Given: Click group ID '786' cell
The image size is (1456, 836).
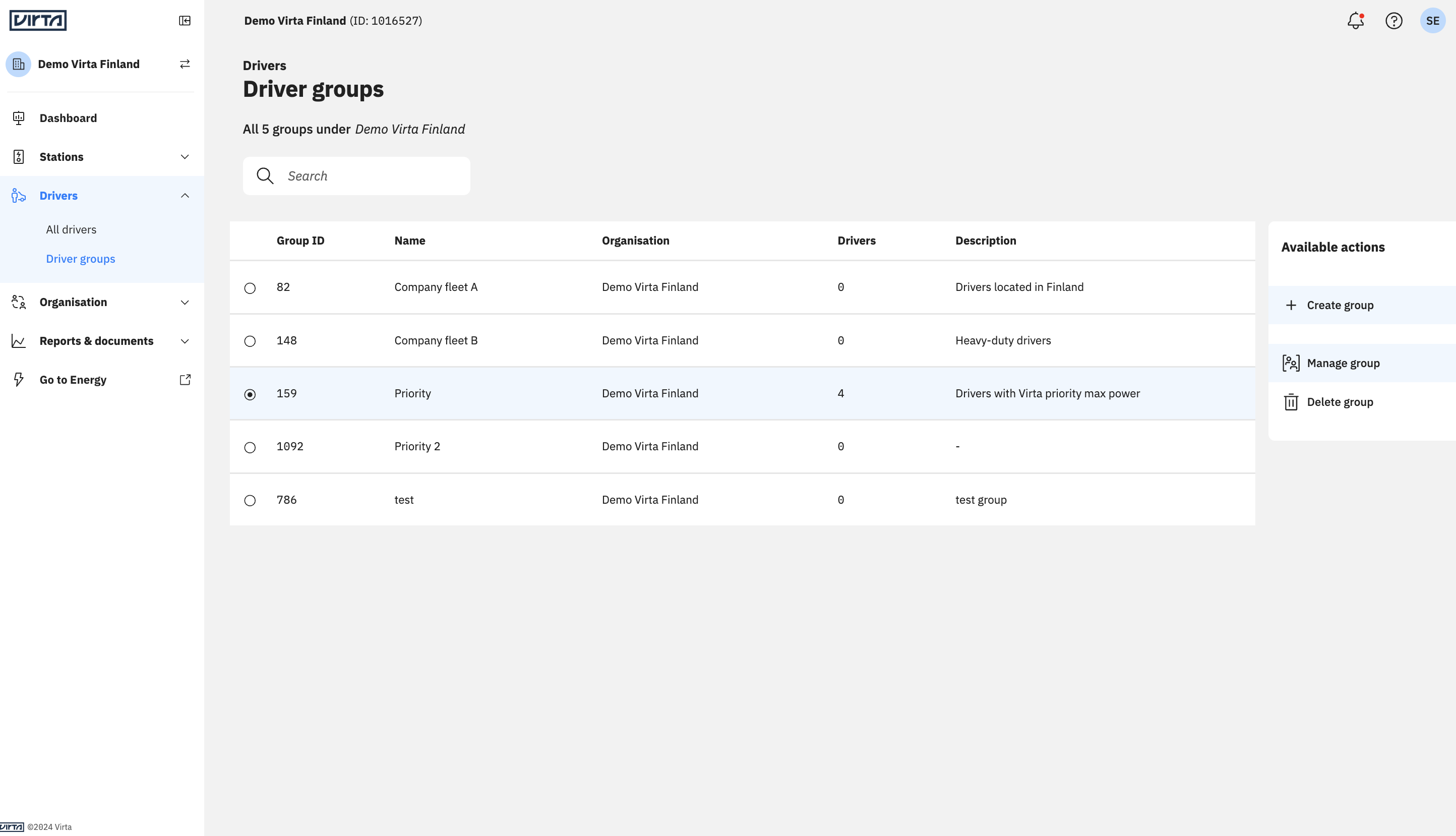Looking at the screenshot, I should click(286, 500).
